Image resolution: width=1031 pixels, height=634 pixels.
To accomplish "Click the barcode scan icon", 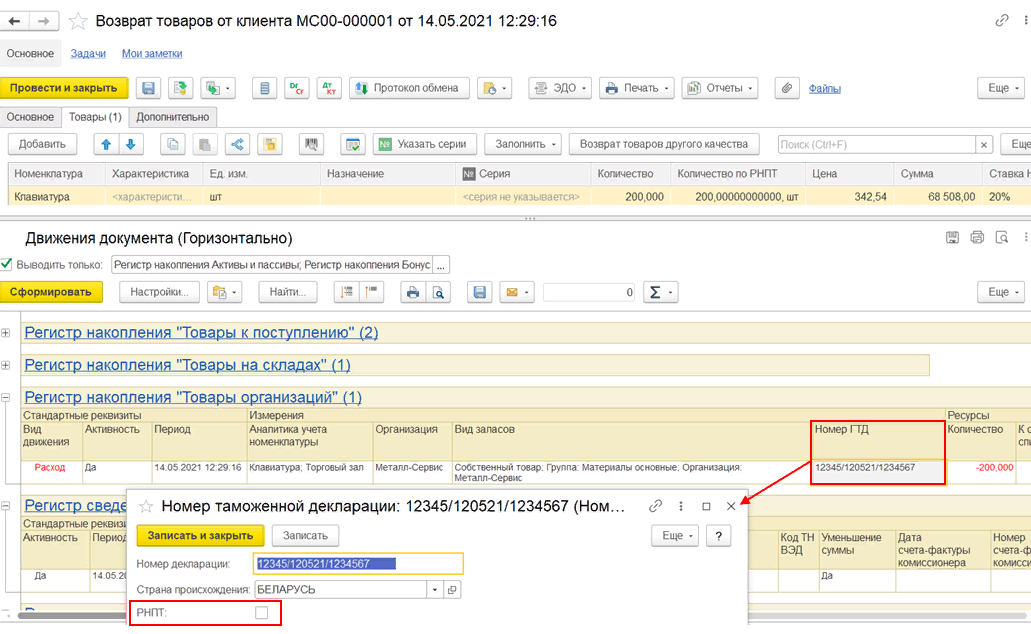I will pyautogui.click(x=311, y=144).
